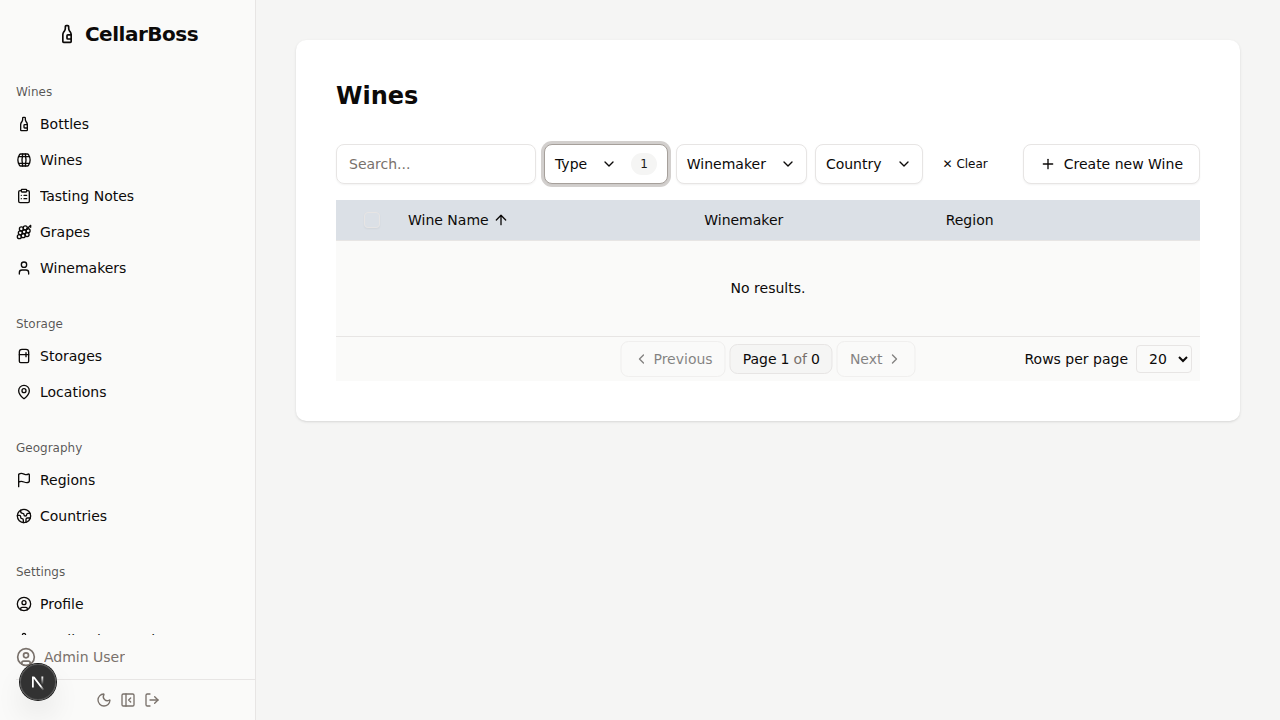Tick the select-all checkbox in the table header
Screen dimensions: 1280x720
click(372, 220)
